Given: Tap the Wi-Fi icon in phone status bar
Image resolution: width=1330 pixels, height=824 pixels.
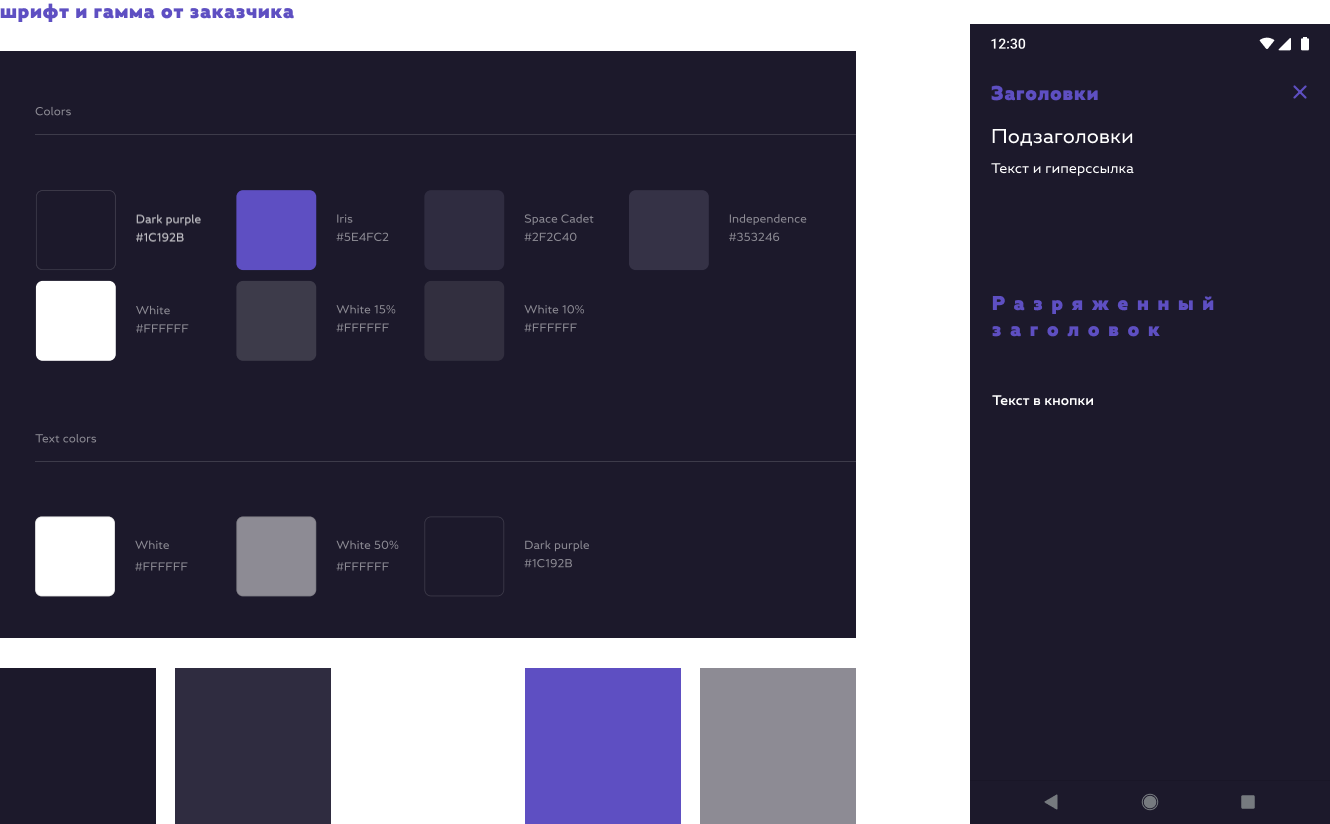Looking at the screenshot, I should [1267, 44].
